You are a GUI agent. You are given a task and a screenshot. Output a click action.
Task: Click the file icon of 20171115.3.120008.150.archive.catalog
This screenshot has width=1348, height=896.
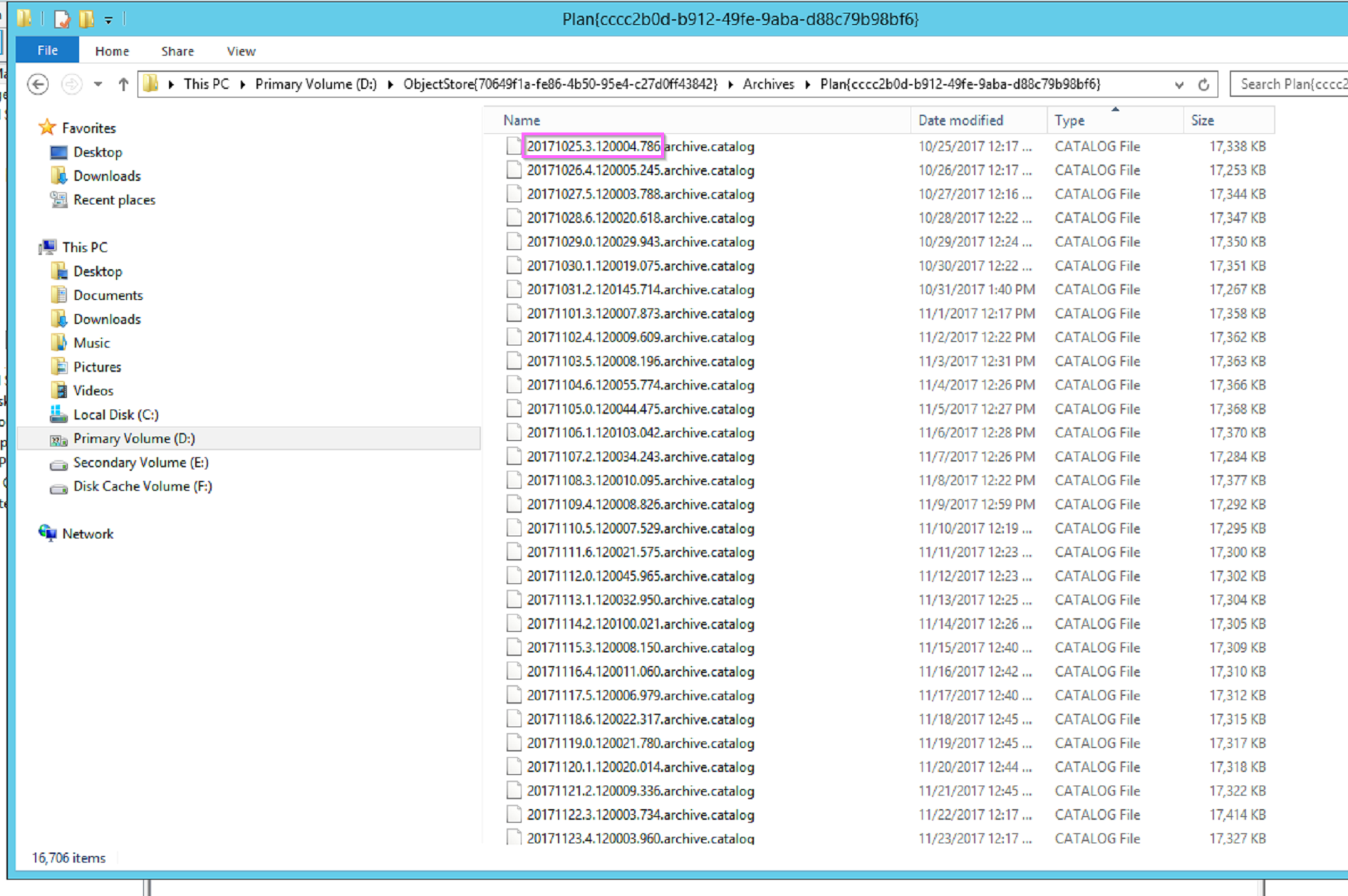click(x=514, y=648)
